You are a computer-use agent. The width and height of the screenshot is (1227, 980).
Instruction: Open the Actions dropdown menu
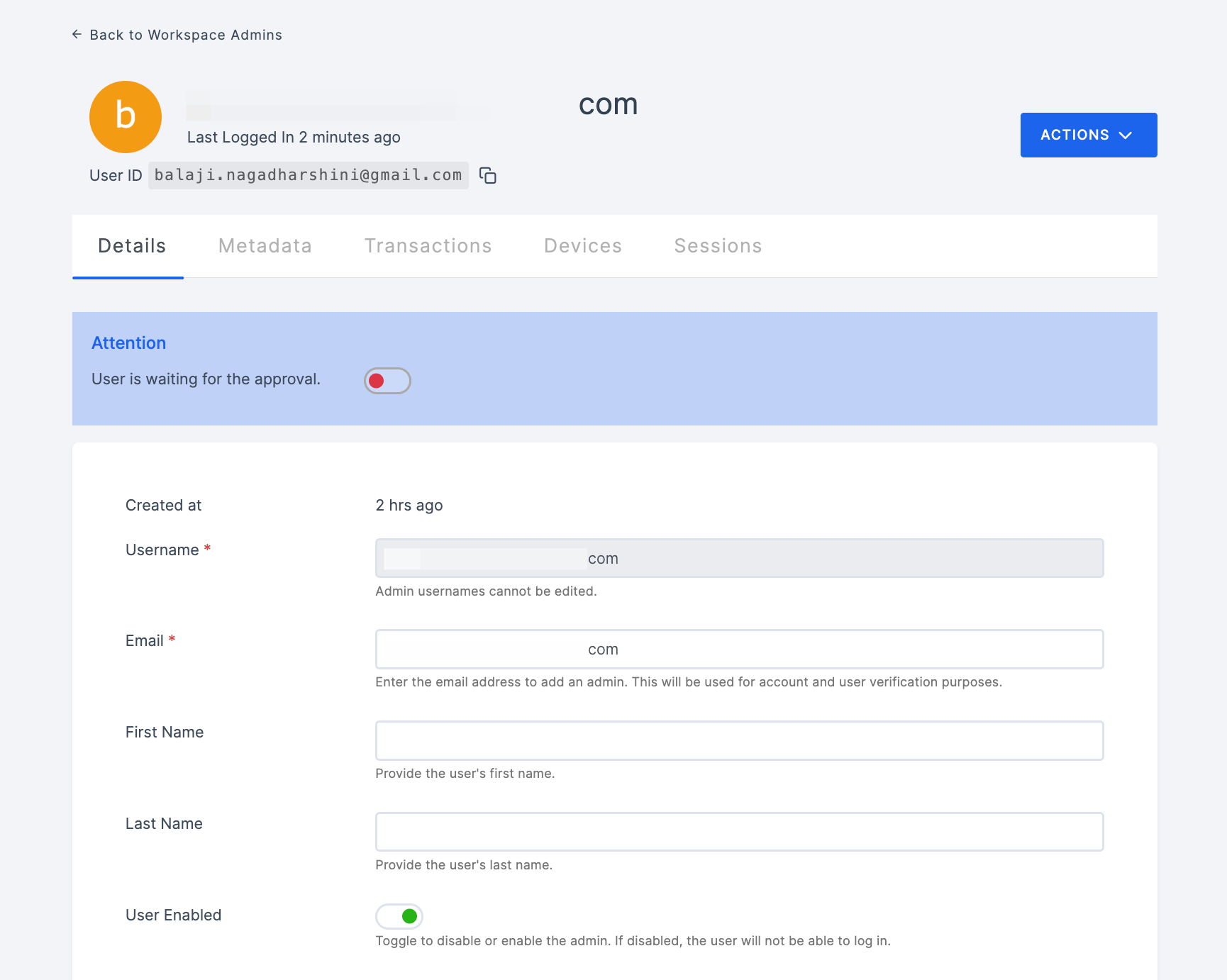pyautogui.click(x=1089, y=135)
